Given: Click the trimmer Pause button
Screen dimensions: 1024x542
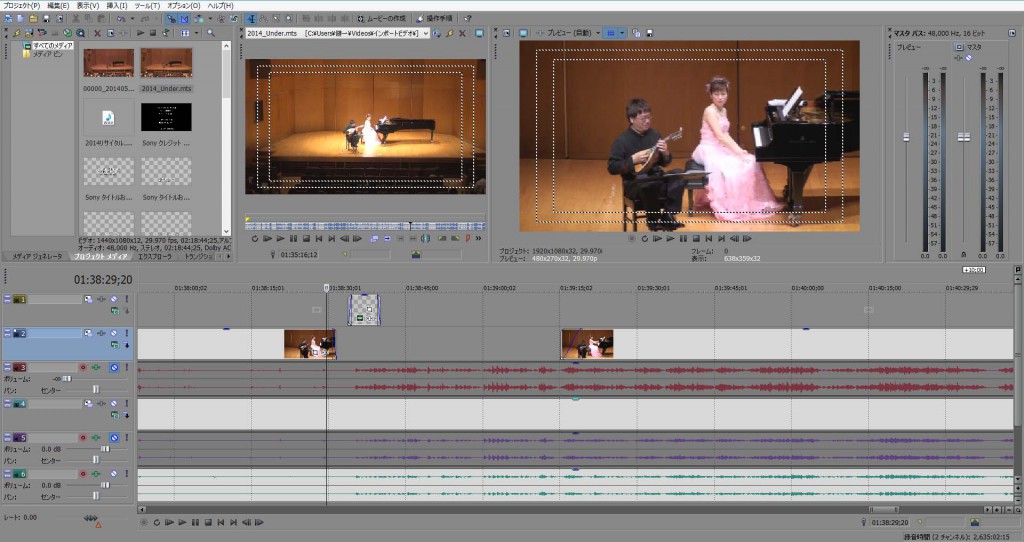Looking at the screenshot, I should pos(293,239).
